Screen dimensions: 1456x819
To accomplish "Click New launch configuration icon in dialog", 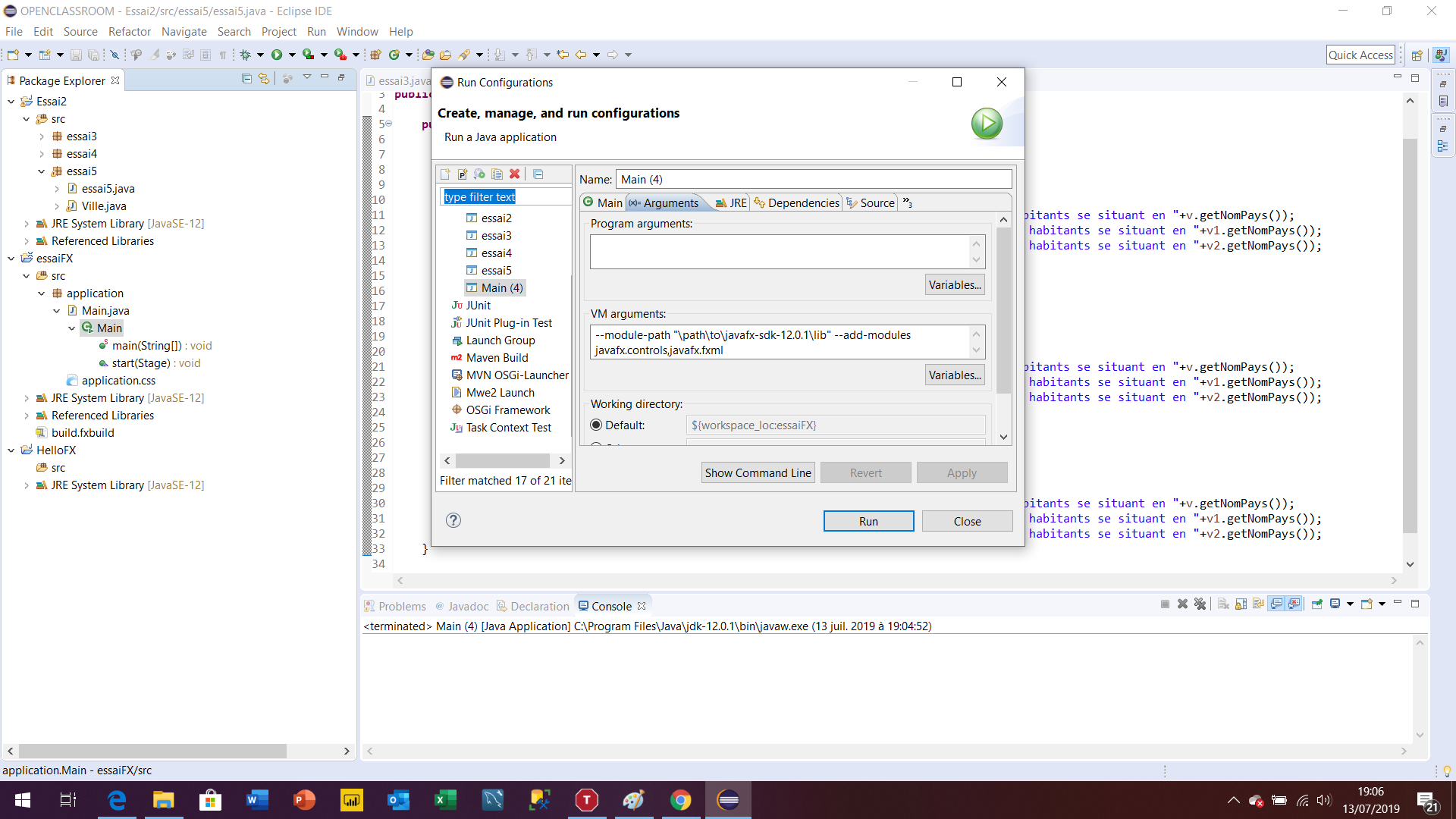I will [x=445, y=174].
